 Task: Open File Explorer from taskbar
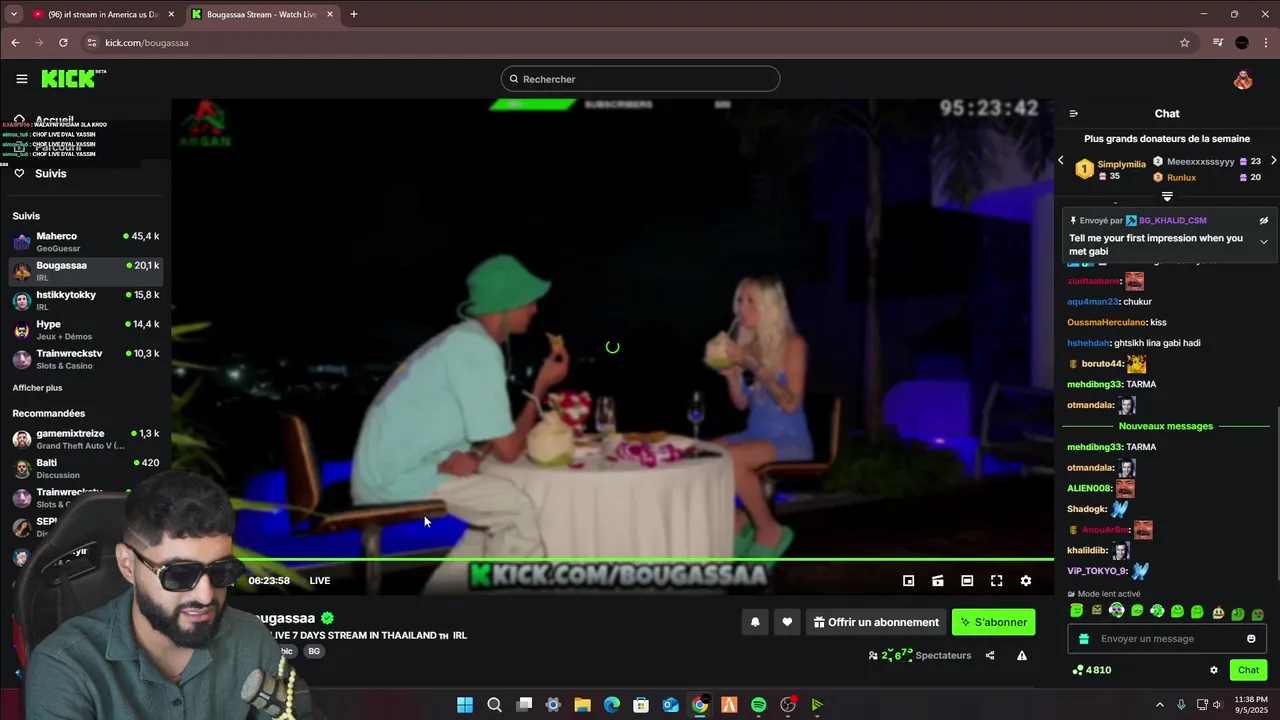582,705
